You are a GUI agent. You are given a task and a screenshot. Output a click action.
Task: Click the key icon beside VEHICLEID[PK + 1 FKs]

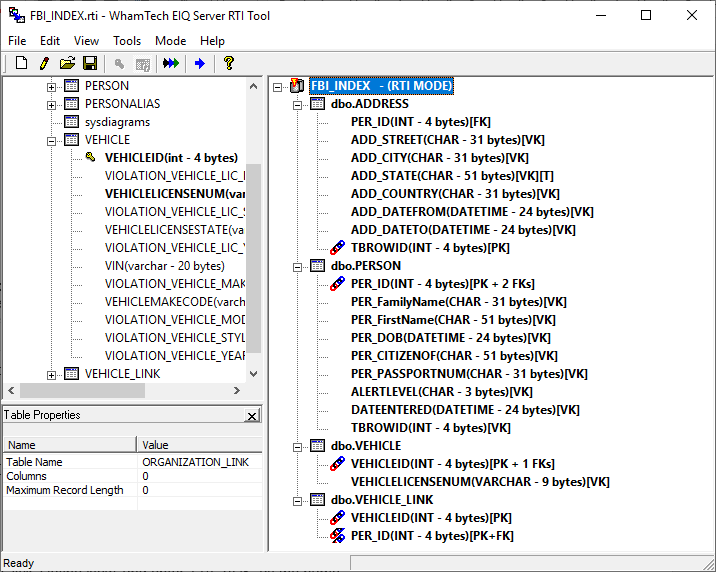pyautogui.click(x=337, y=463)
